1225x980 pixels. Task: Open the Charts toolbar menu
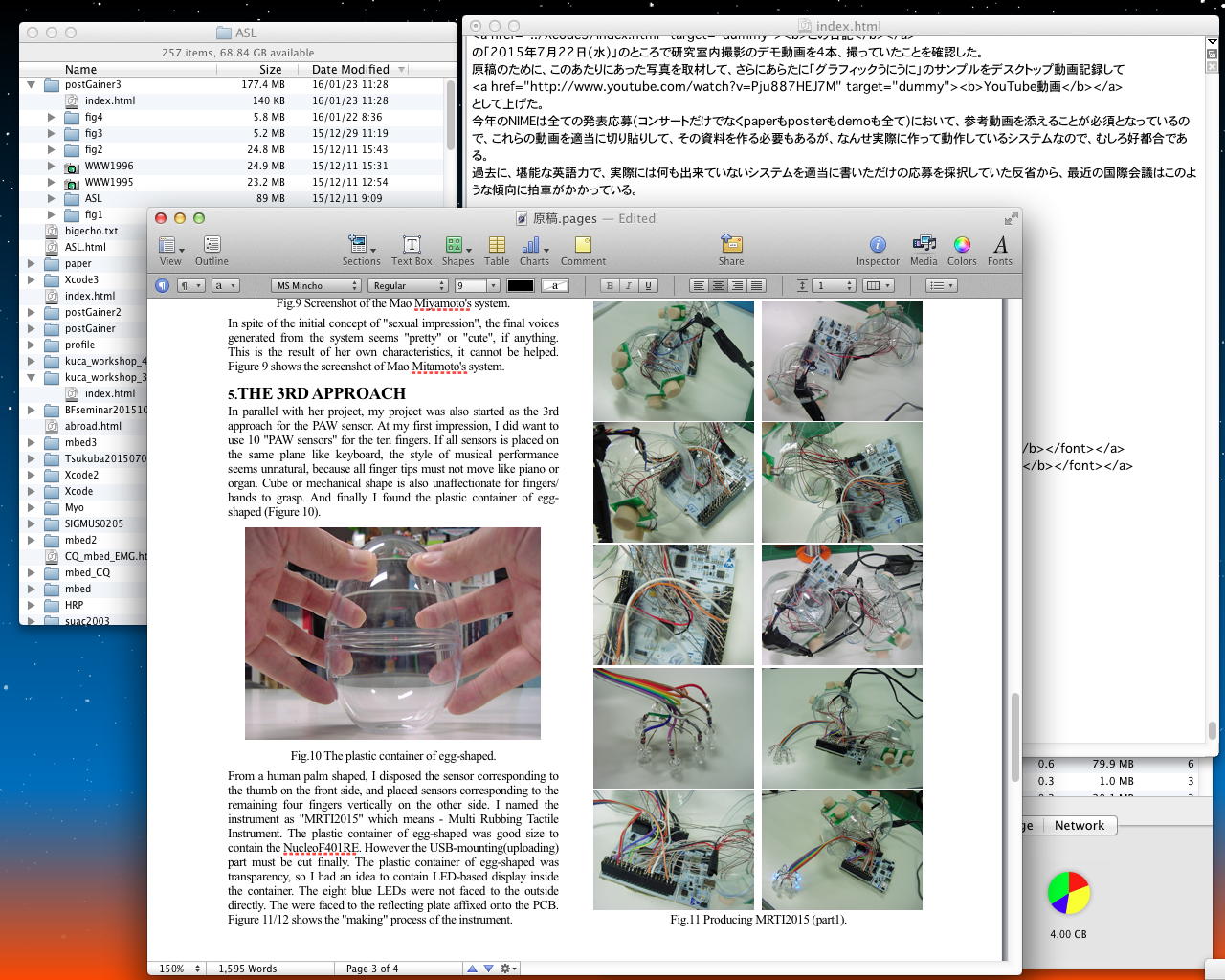click(x=534, y=251)
